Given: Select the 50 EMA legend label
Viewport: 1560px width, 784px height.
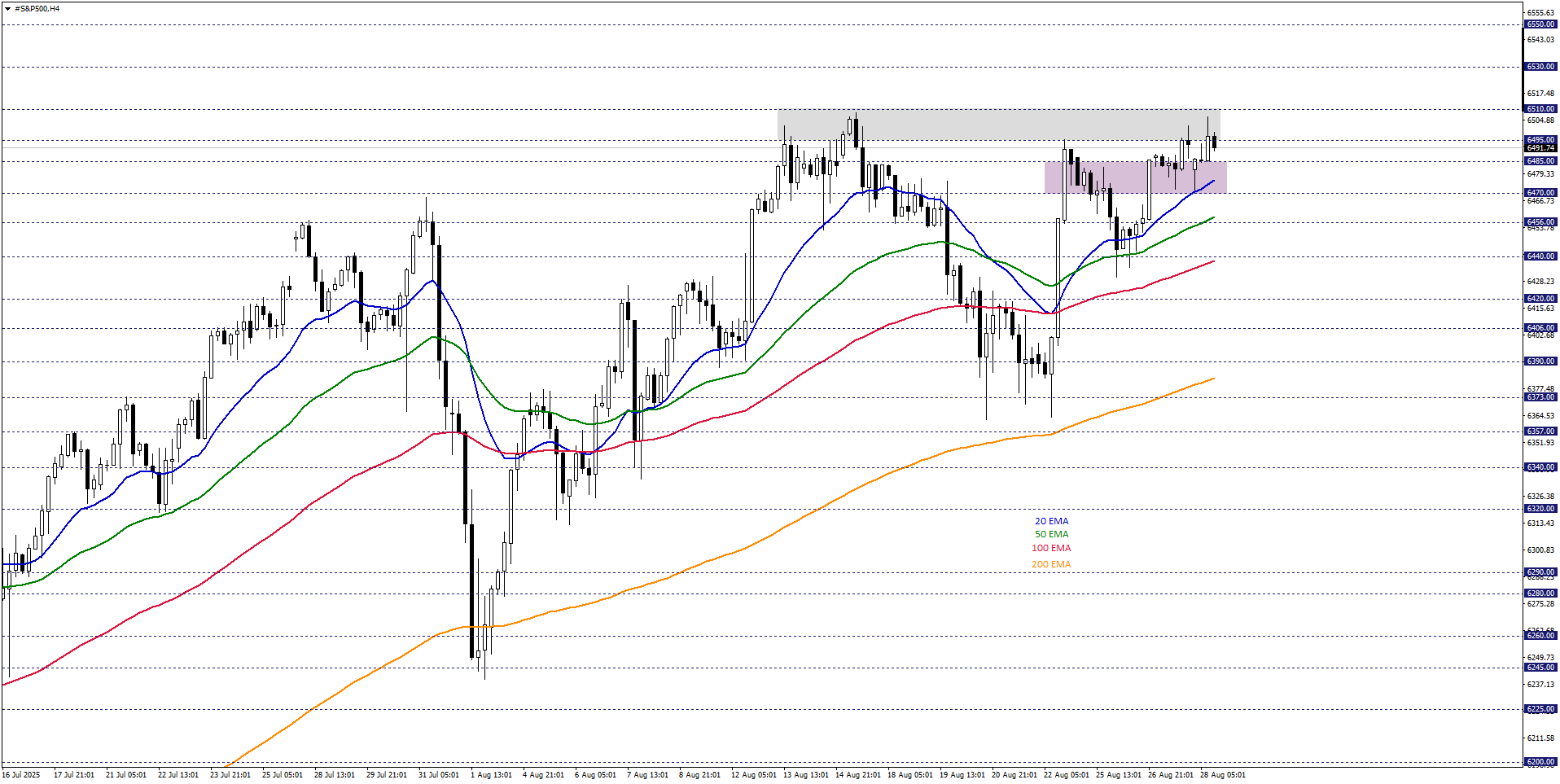Looking at the screenshot, I should tap(1051, 535).
